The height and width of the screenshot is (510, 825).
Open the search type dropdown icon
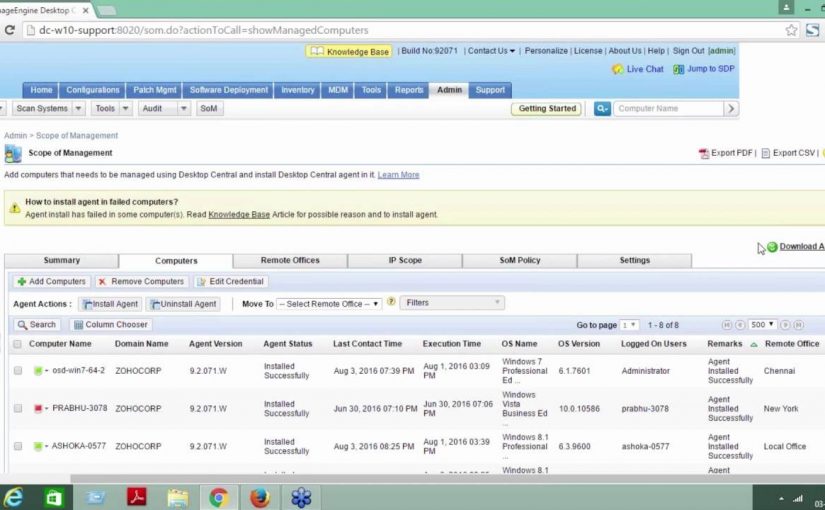click(x=602, y=109)
